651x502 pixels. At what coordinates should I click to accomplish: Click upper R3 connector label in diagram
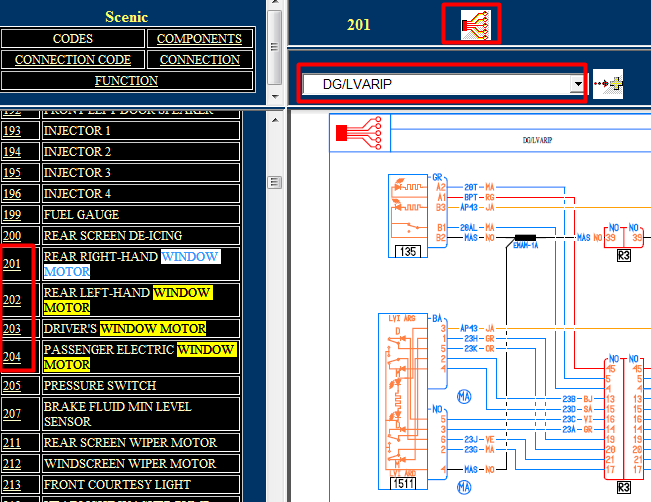[x=624, y=255]
